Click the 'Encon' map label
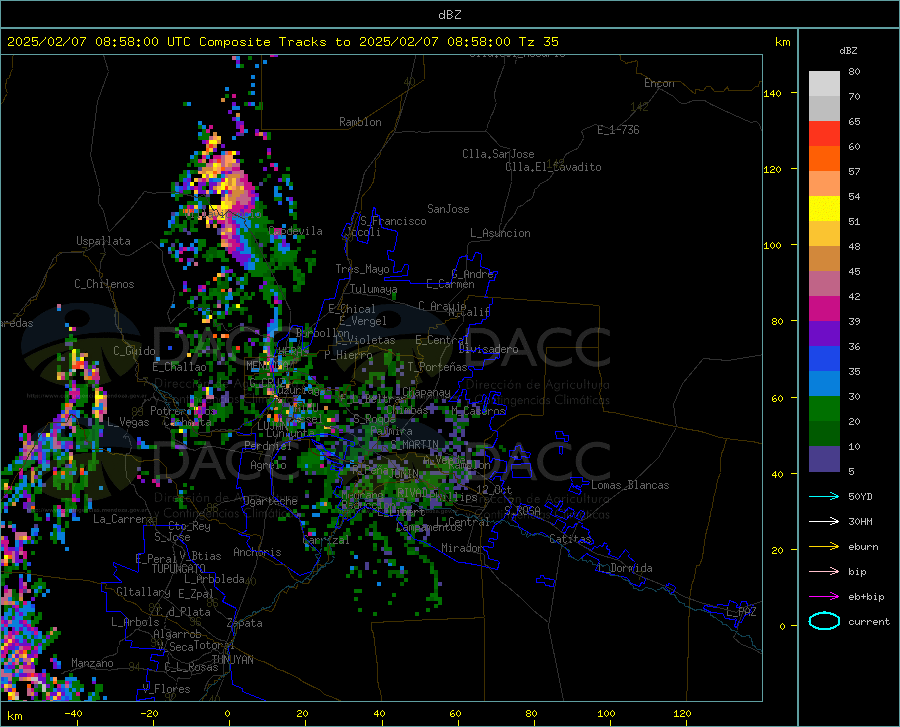The height and width of the screenshot is (727, 900). 659,83
